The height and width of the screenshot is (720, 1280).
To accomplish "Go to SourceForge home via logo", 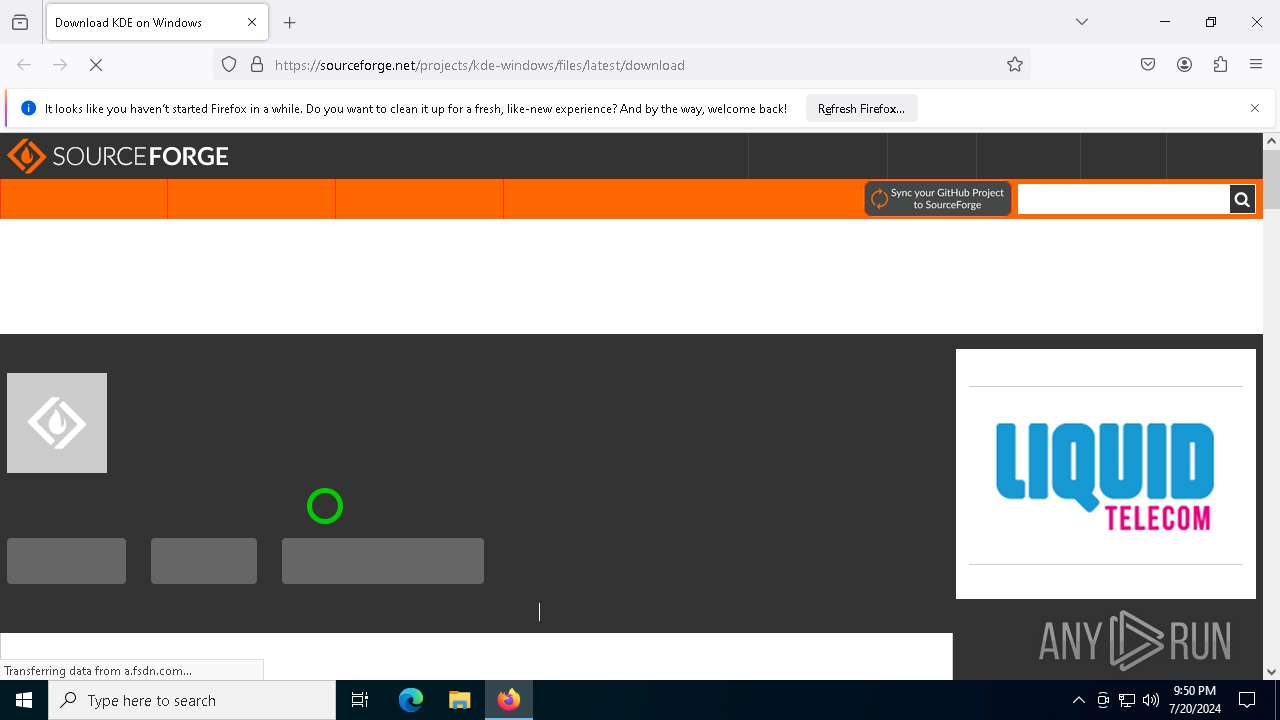I will point(118,156).
